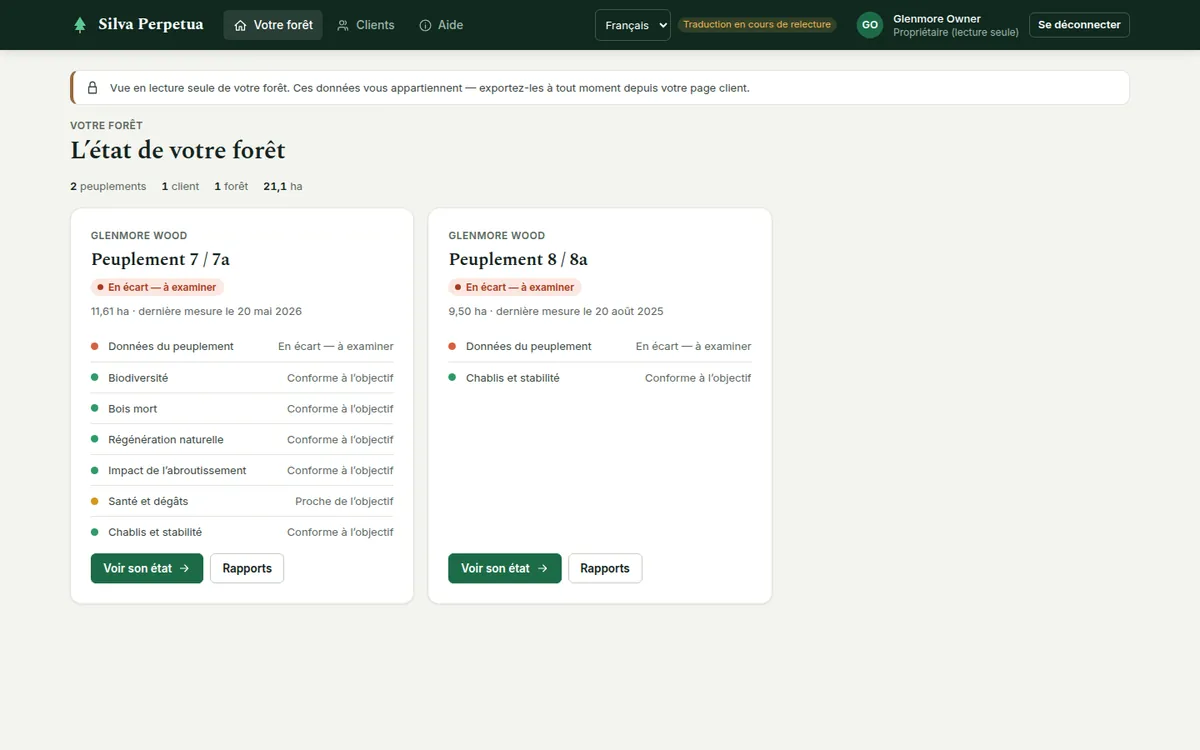
Task: Click Conforme à l'objectif beside Bois mort
Action: click(340, 409)
